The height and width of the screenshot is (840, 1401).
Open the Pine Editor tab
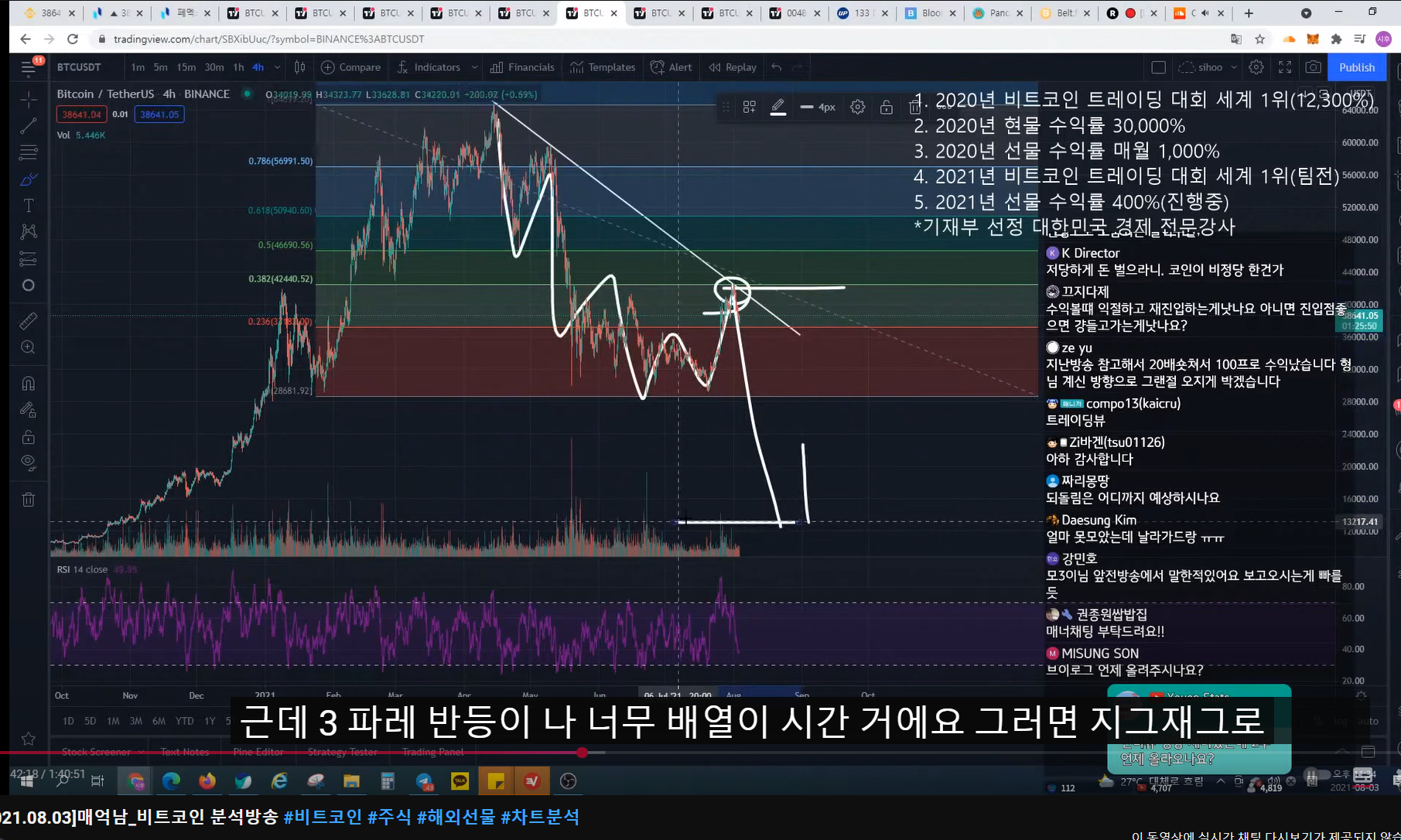(x=258, y=752)
